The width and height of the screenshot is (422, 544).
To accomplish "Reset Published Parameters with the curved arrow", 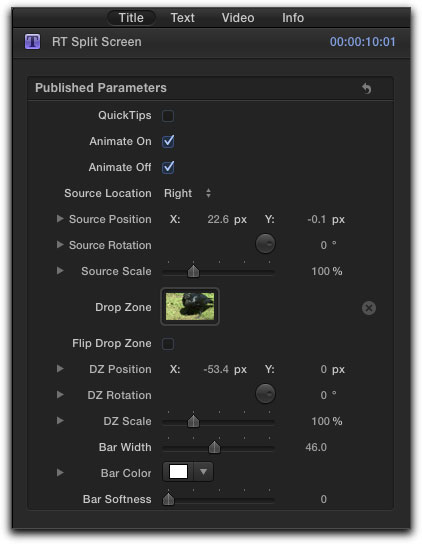I will 366,88.
